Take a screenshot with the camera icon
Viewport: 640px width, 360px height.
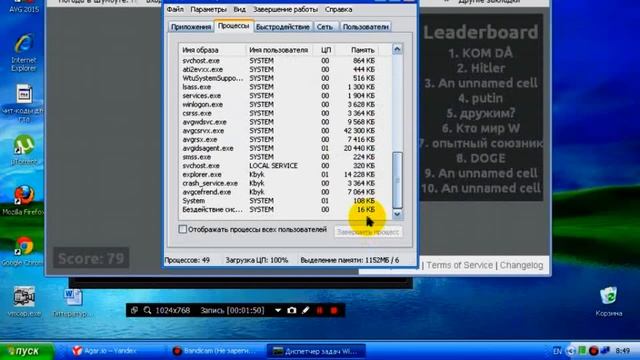pos(291,310)
